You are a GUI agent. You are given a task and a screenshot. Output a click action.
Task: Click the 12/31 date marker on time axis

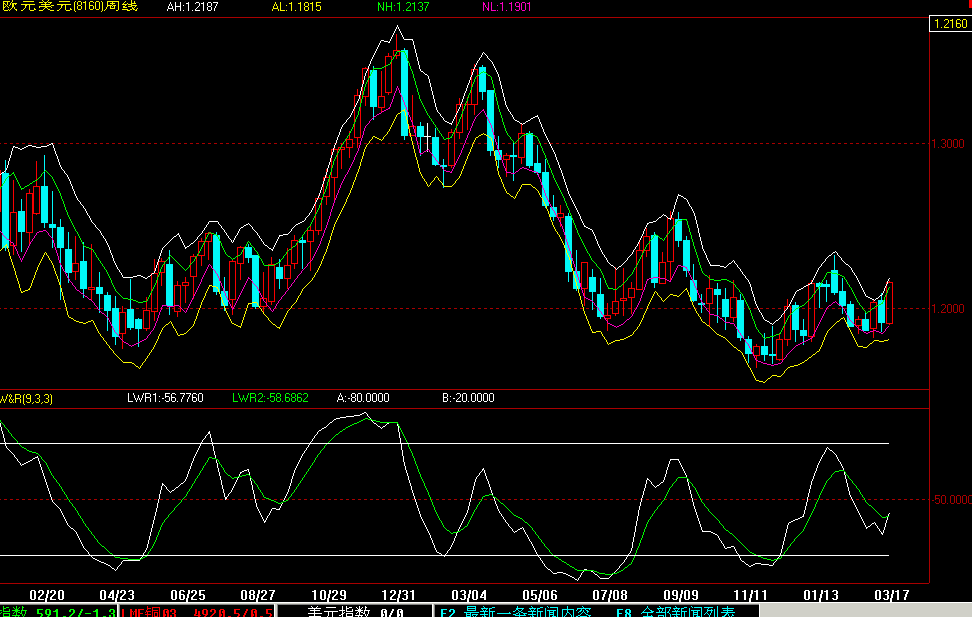[x=399, y=595]
